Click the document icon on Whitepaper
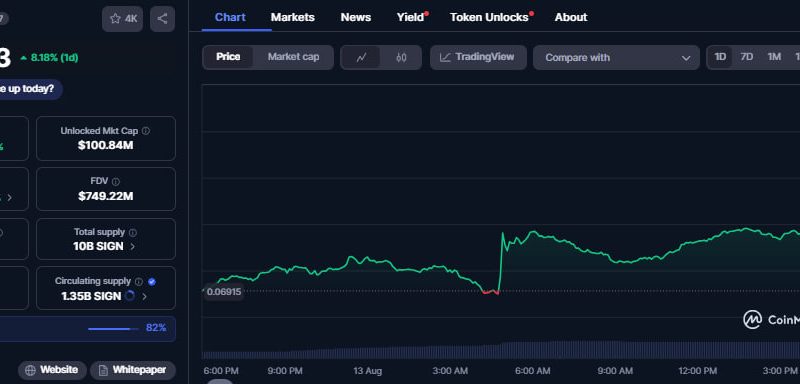This screenshot has height=384, width=800. pos(103,370)
